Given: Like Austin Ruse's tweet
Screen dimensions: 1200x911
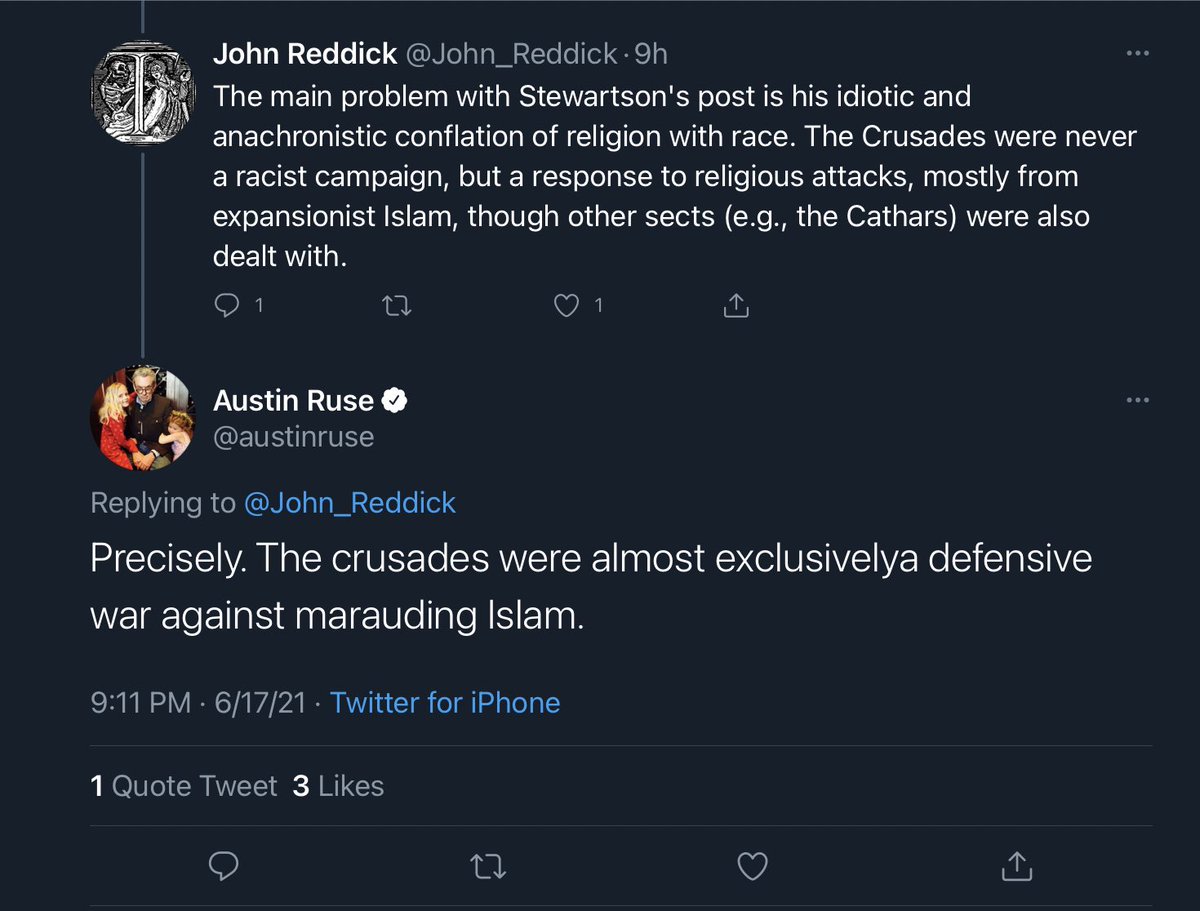Looking at the screenshot, I should click(x=751, y=864).
